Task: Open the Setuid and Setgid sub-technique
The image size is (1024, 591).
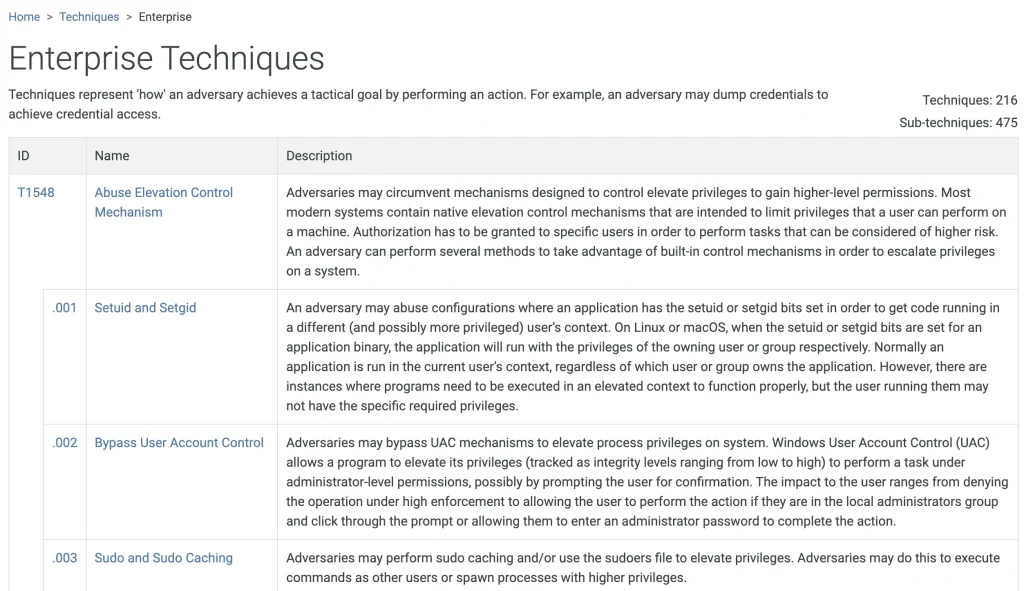Action: click(145, 307)
